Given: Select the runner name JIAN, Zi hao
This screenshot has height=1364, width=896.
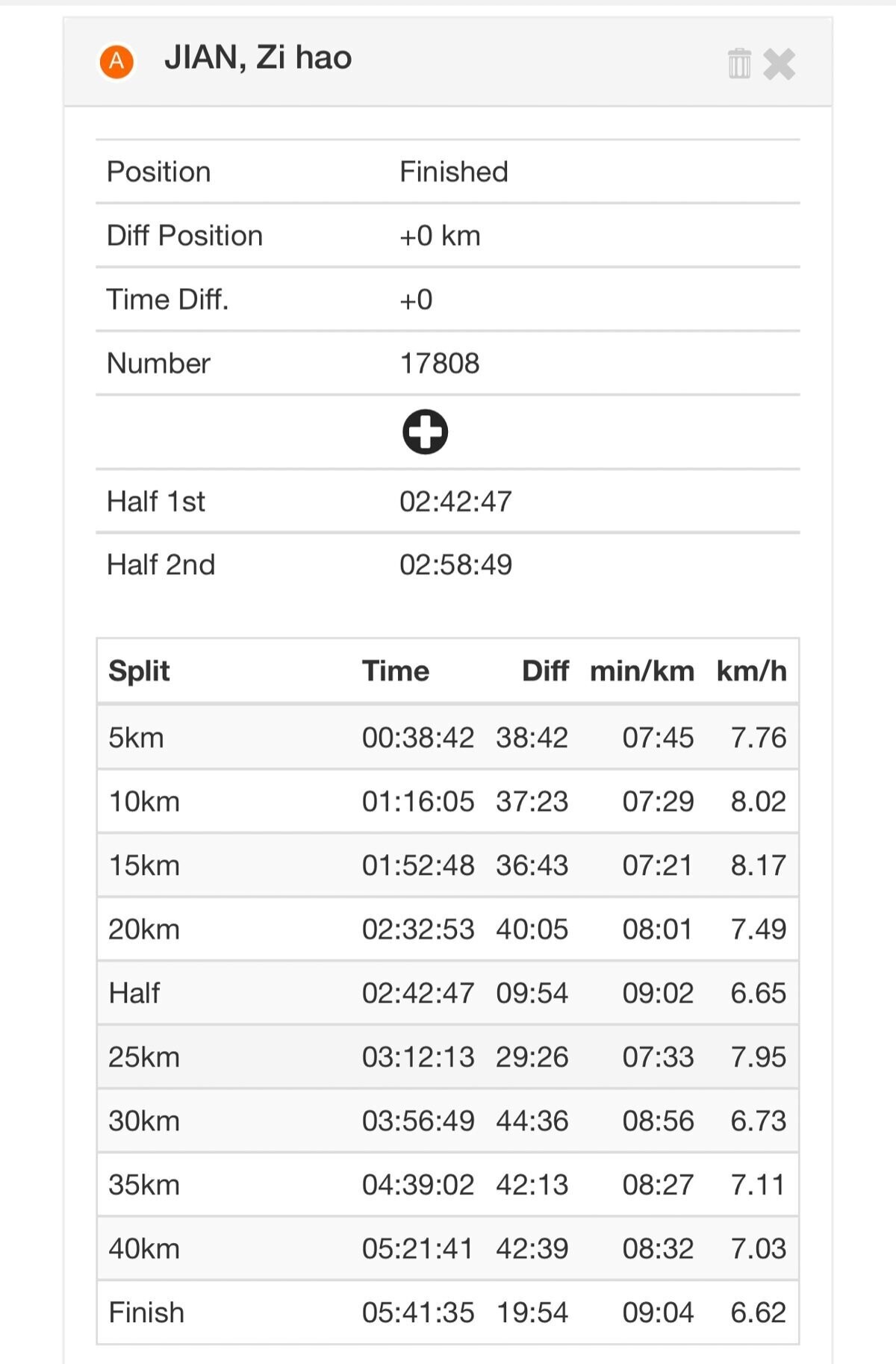Looking at the screenshot, I should point(258,57).
